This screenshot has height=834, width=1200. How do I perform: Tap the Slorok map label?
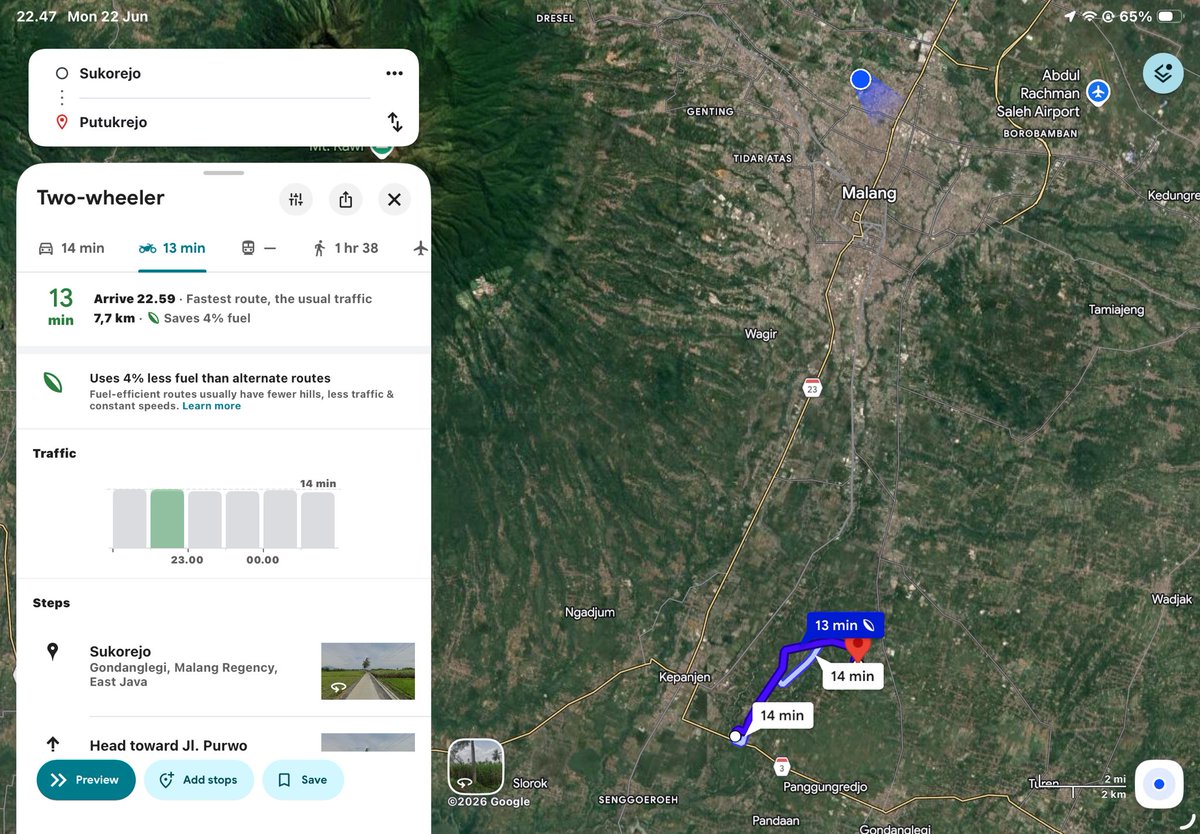(x=530, y=783)
